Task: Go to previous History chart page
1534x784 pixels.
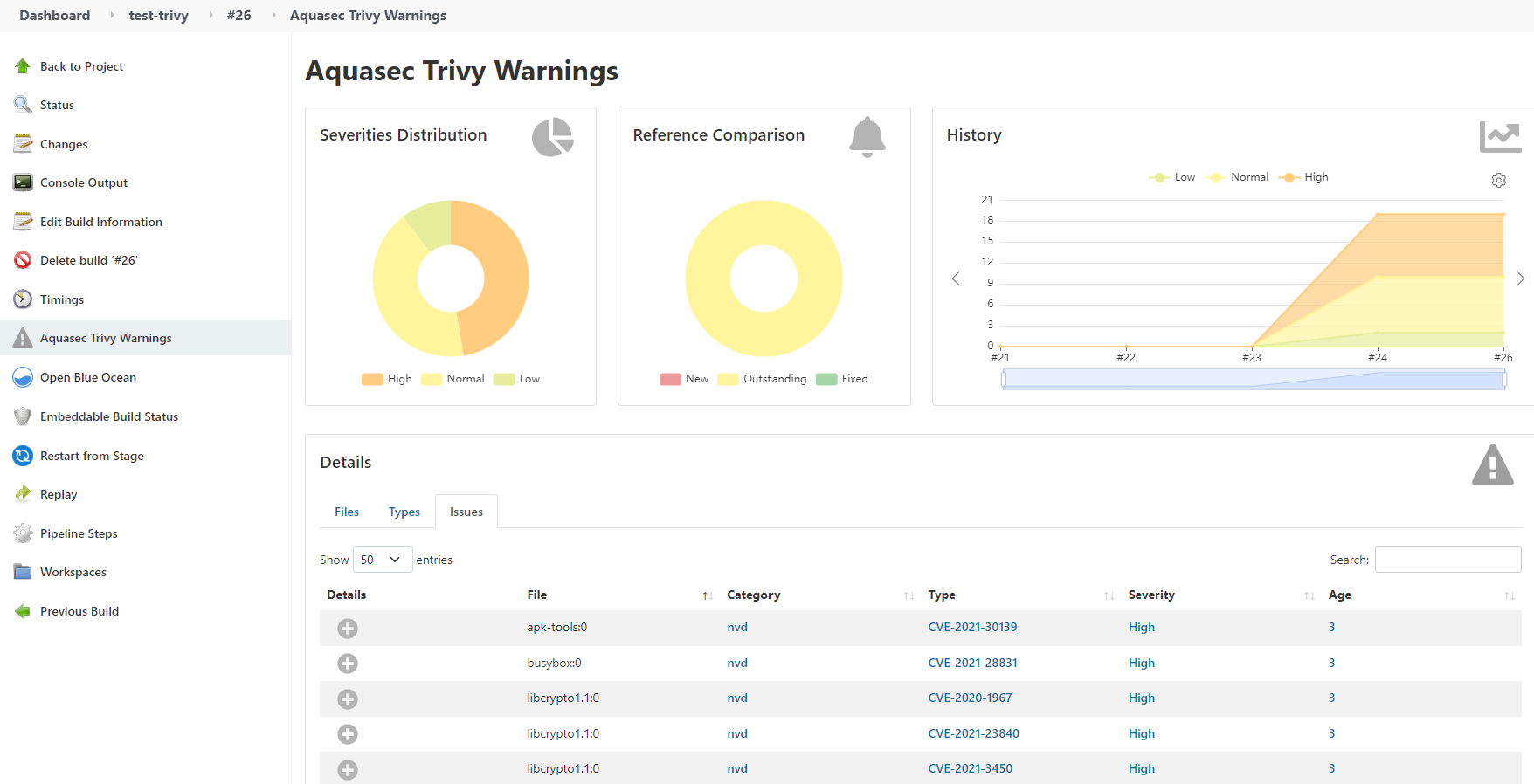Action: click(956, 279)
